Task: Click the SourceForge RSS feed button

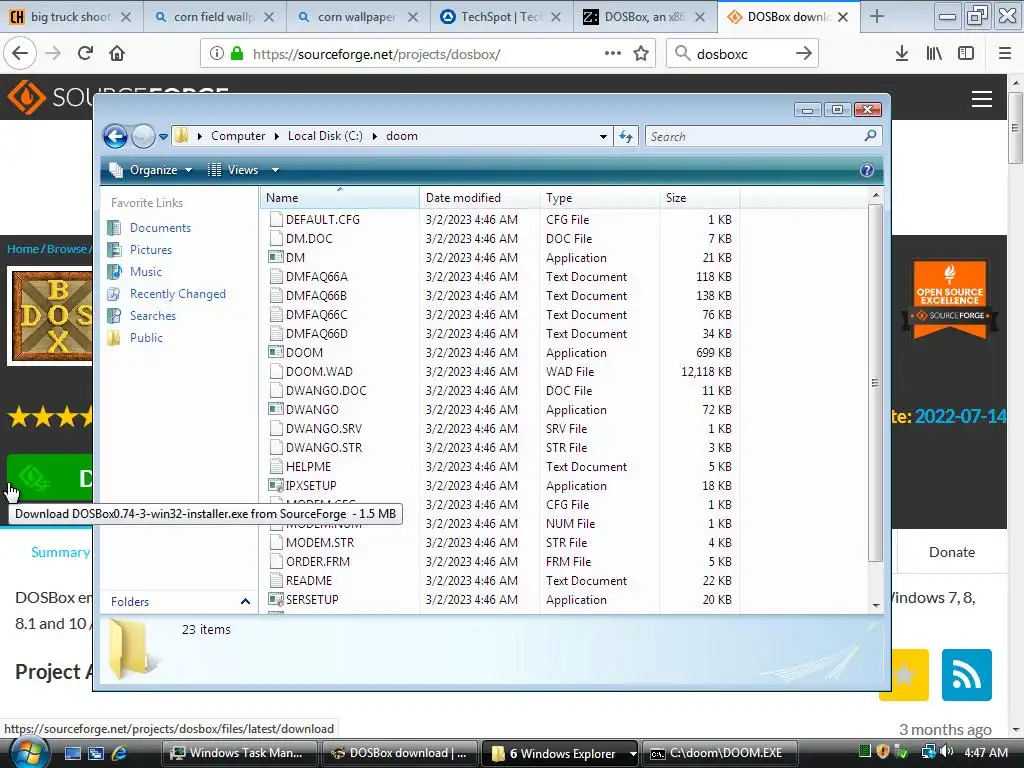Action: pyautogui.click(x=967, y=675)
